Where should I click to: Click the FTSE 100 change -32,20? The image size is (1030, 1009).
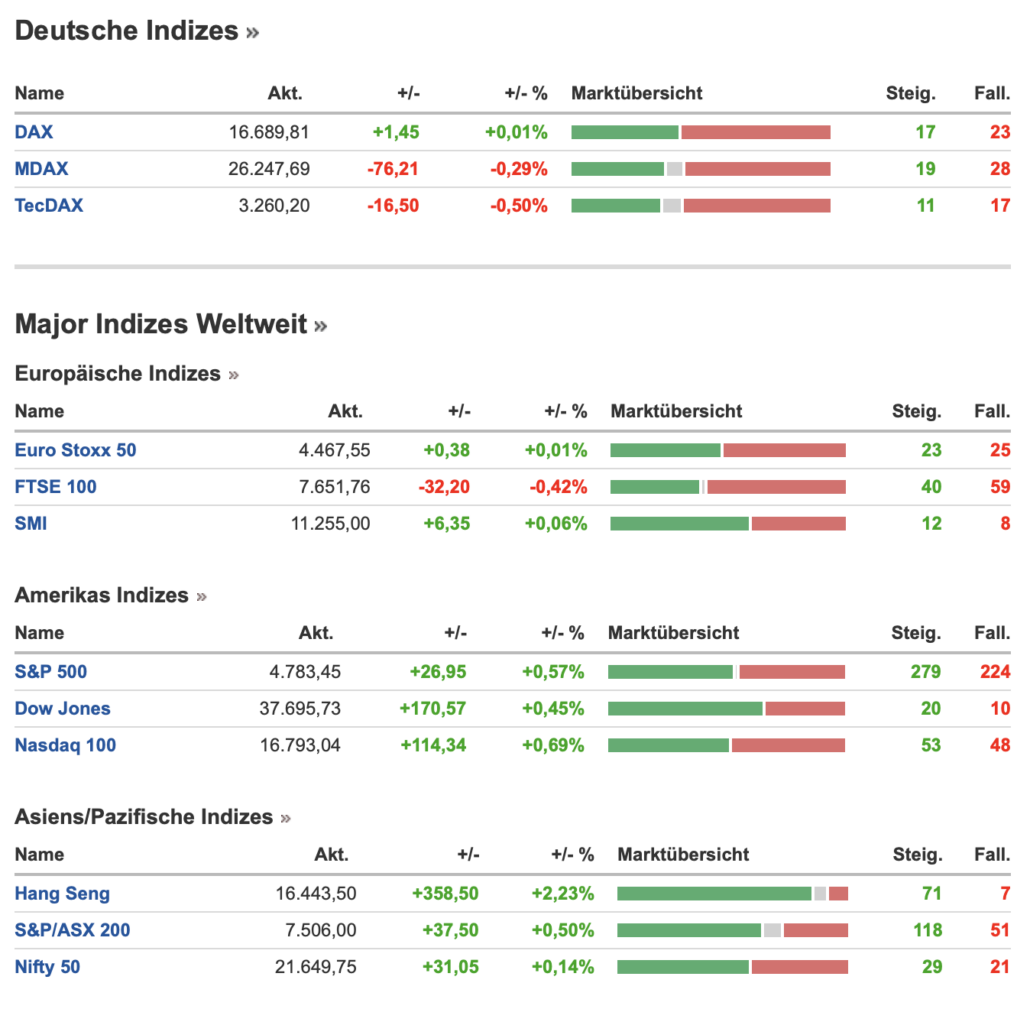tap(444, 487)
